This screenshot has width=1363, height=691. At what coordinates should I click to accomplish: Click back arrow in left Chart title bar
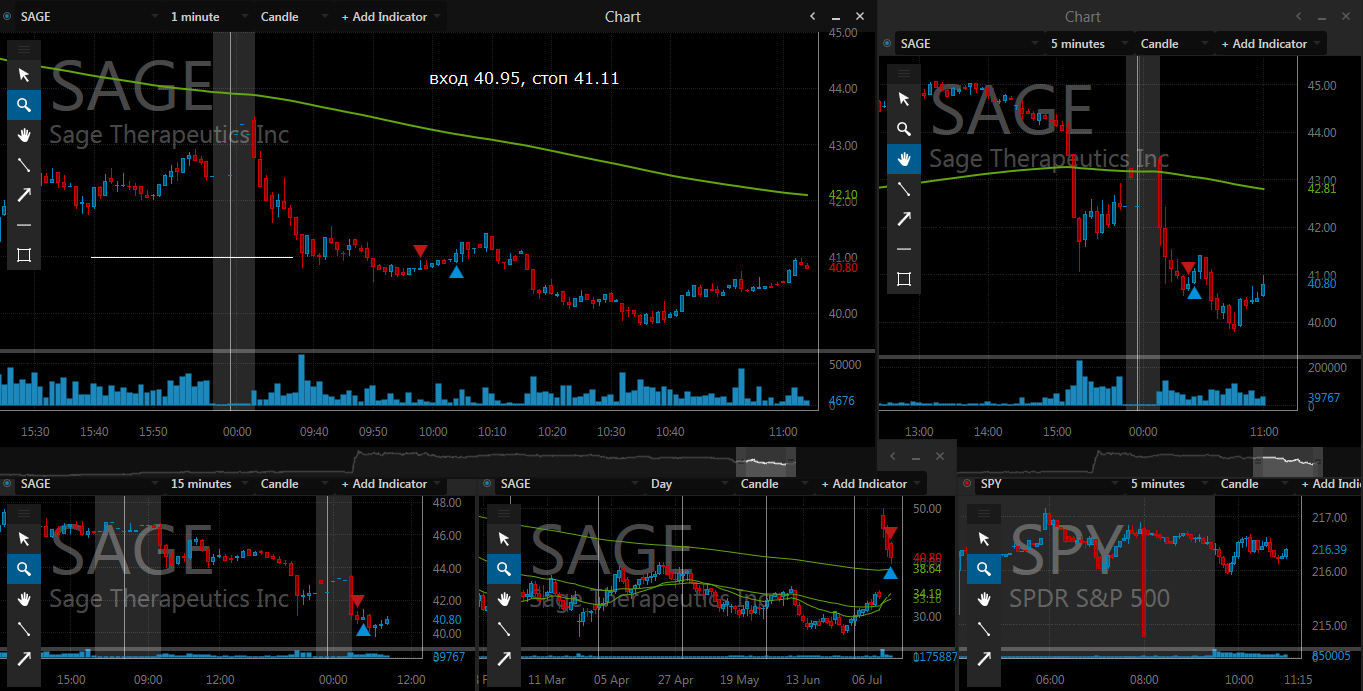click(813, 17)
